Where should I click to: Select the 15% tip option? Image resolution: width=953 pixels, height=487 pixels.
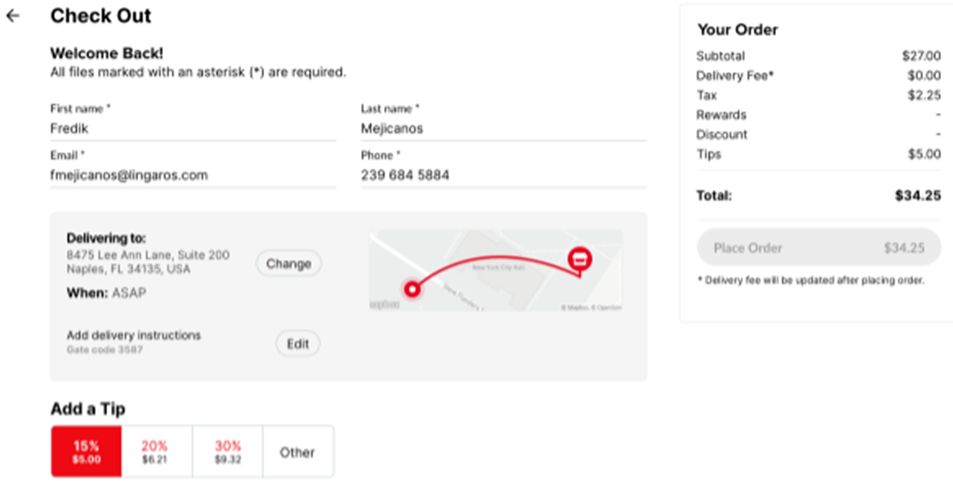[86, 452]
